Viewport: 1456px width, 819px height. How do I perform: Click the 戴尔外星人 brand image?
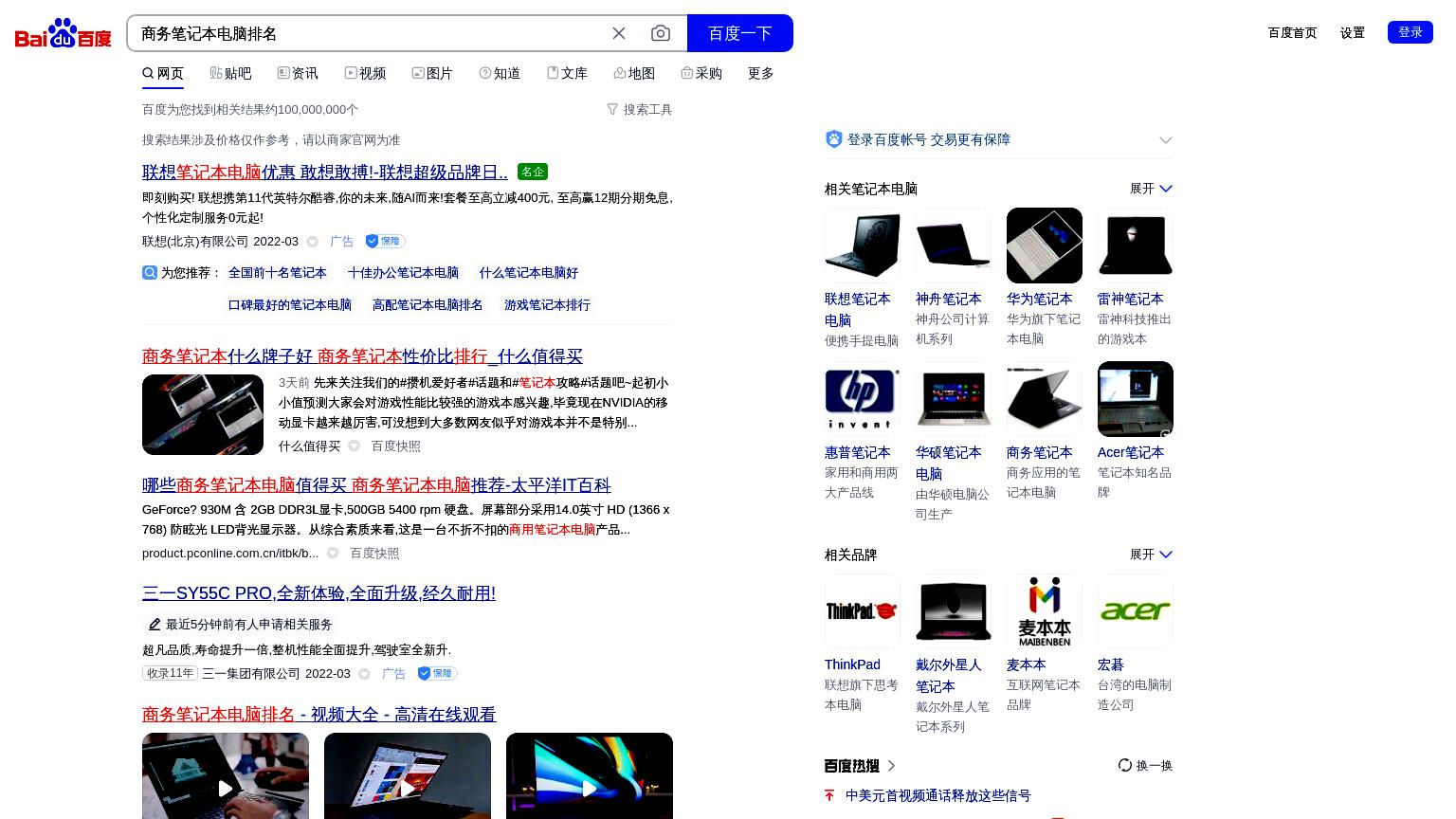click(x=954, y=611)
